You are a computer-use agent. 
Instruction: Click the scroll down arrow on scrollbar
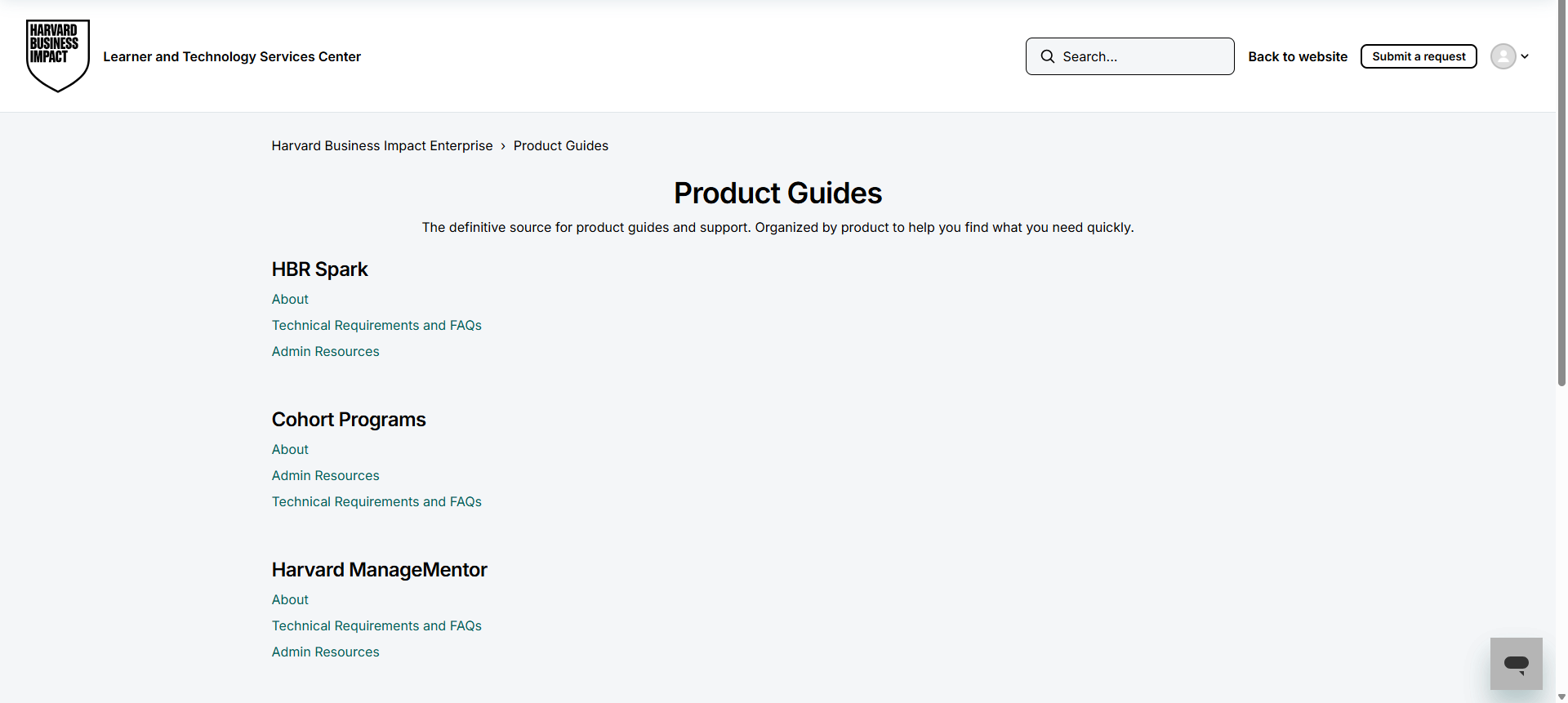(x=1561, y=696)
